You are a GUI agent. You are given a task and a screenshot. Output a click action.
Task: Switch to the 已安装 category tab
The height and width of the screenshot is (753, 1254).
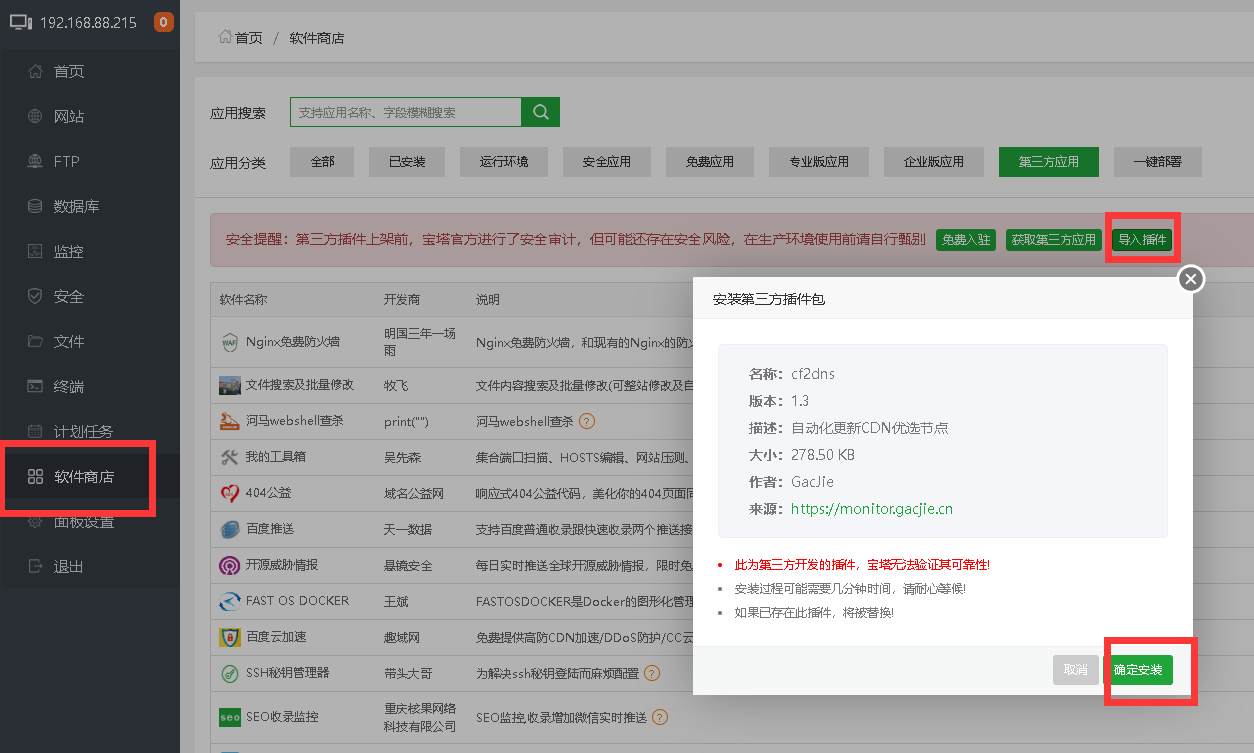pyautogui.click(x=406, y=161)
